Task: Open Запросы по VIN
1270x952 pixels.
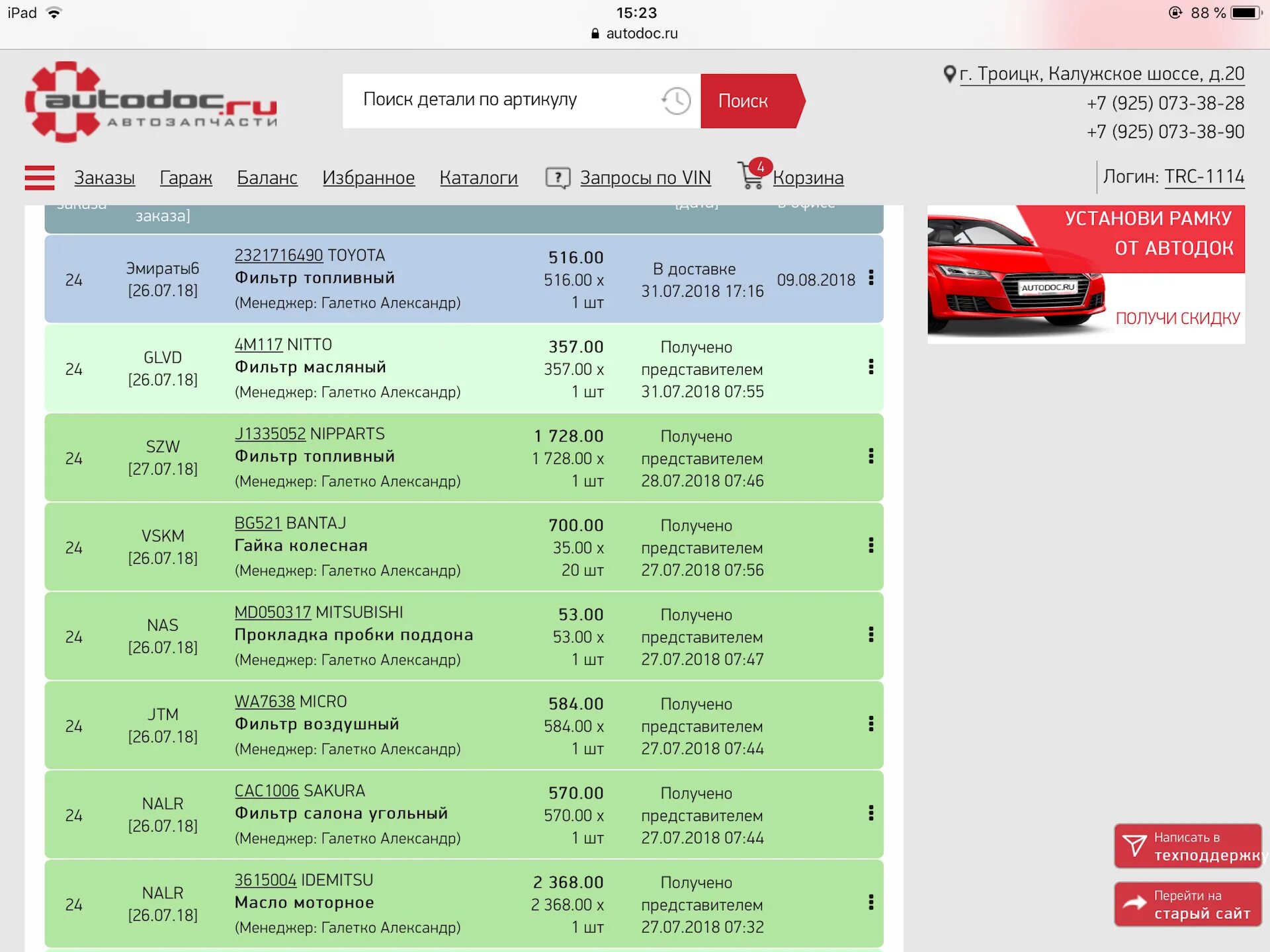Action: (x=646, y=178)
